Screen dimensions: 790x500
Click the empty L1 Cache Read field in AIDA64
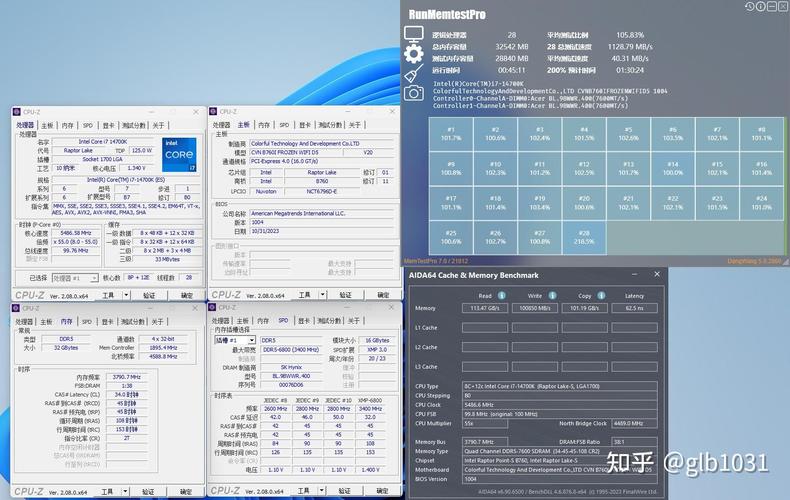485,328
